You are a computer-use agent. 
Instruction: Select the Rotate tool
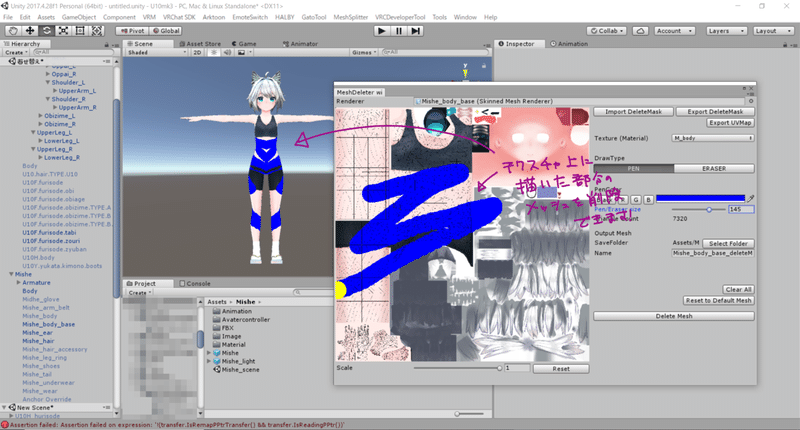pyautogui.click(x=47, y=31)
